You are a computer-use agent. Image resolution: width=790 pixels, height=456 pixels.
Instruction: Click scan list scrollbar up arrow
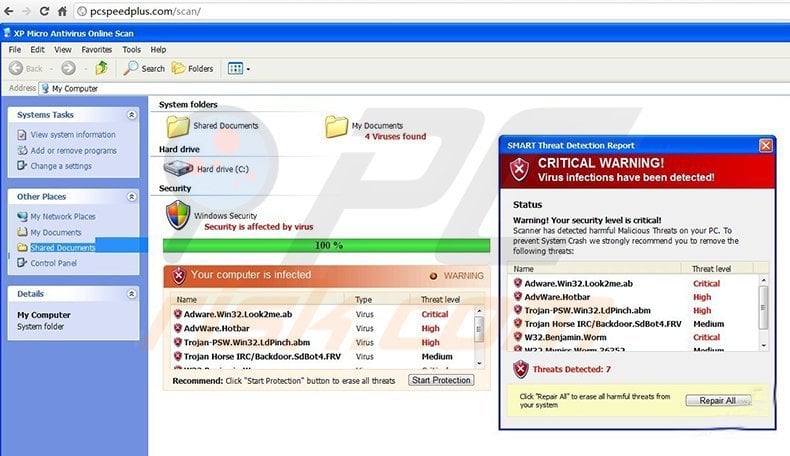coord(479,311)
